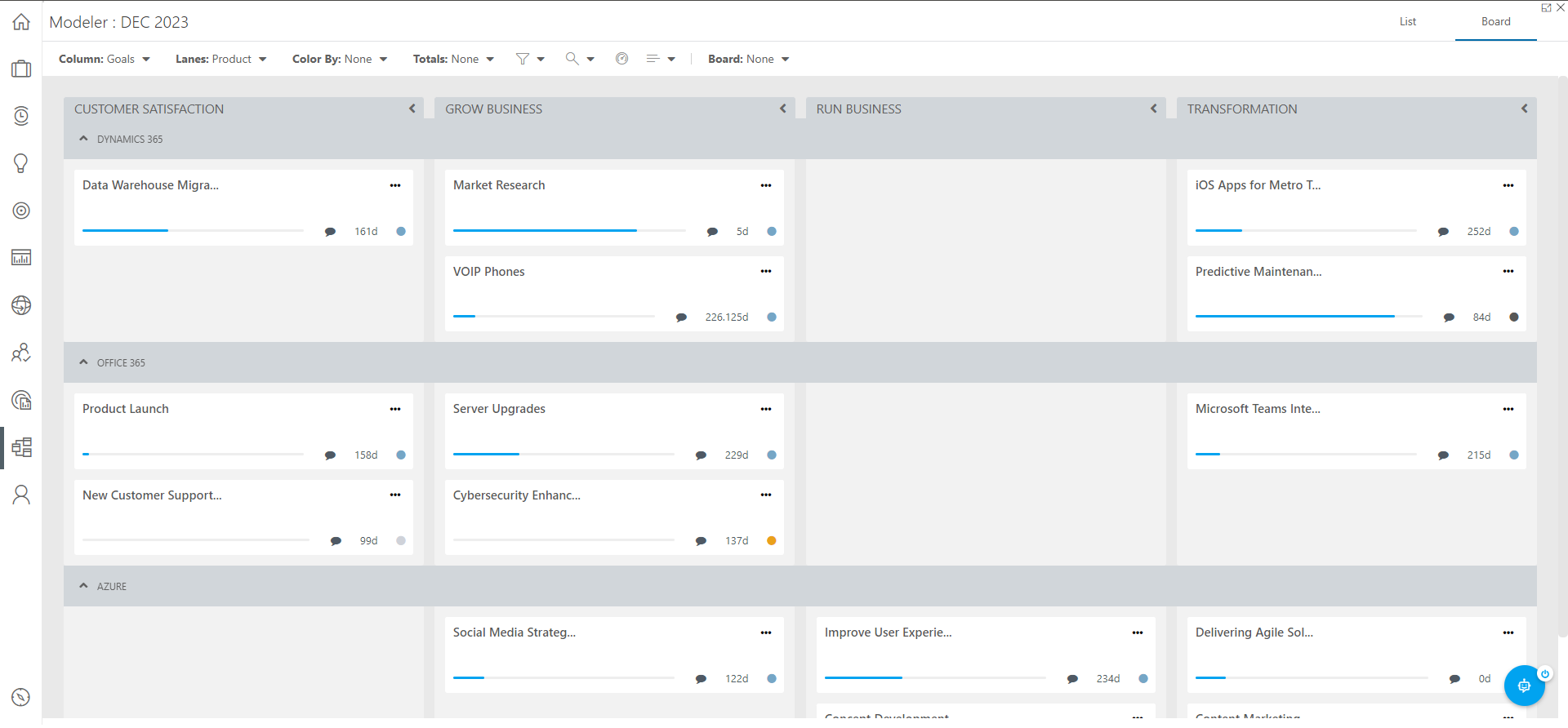1568x728 pixels.
Task: Collapse the GROW BUSINESS column
Action: 783,109
